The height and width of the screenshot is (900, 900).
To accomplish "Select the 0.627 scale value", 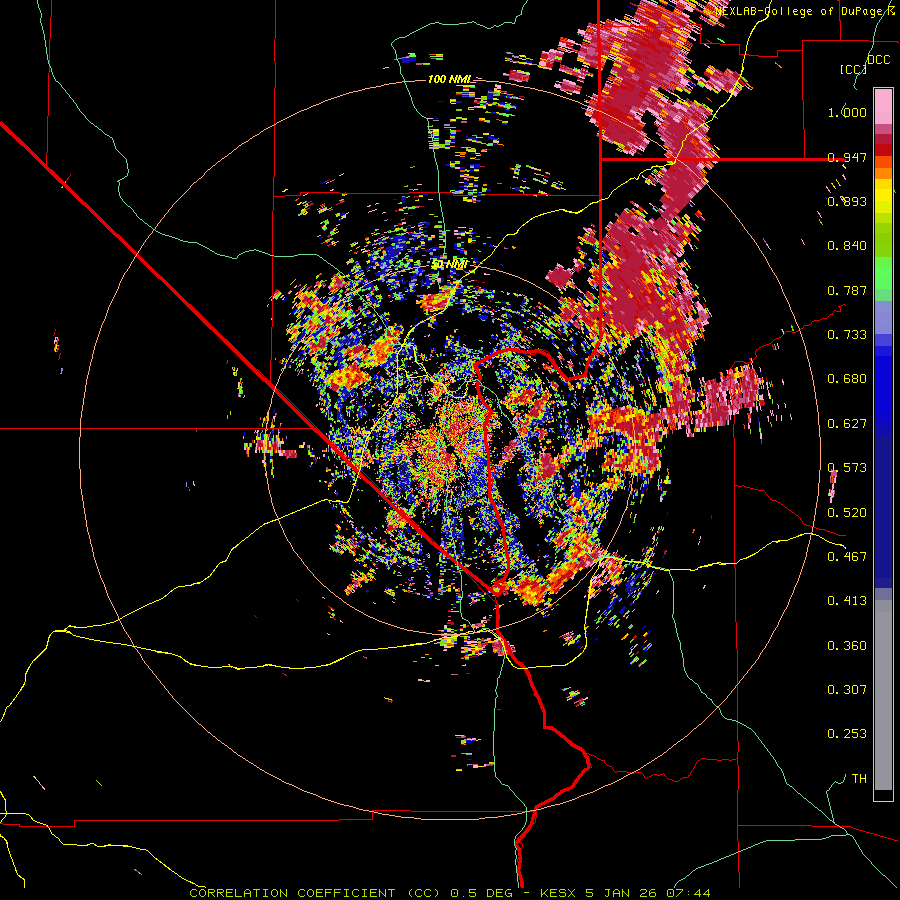I will (x=847, y=424).
